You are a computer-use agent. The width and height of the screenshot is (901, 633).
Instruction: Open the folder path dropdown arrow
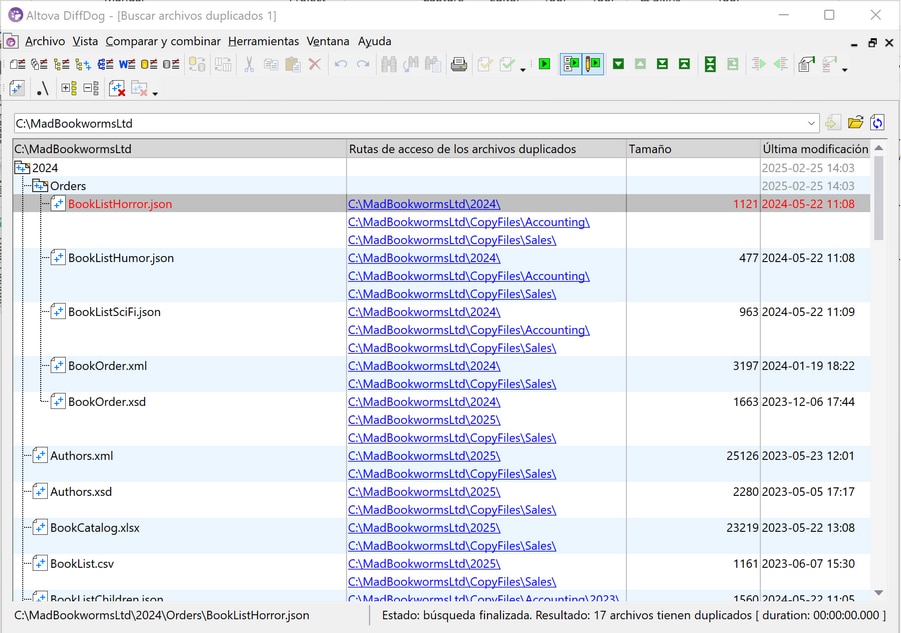tap(811, 124)
